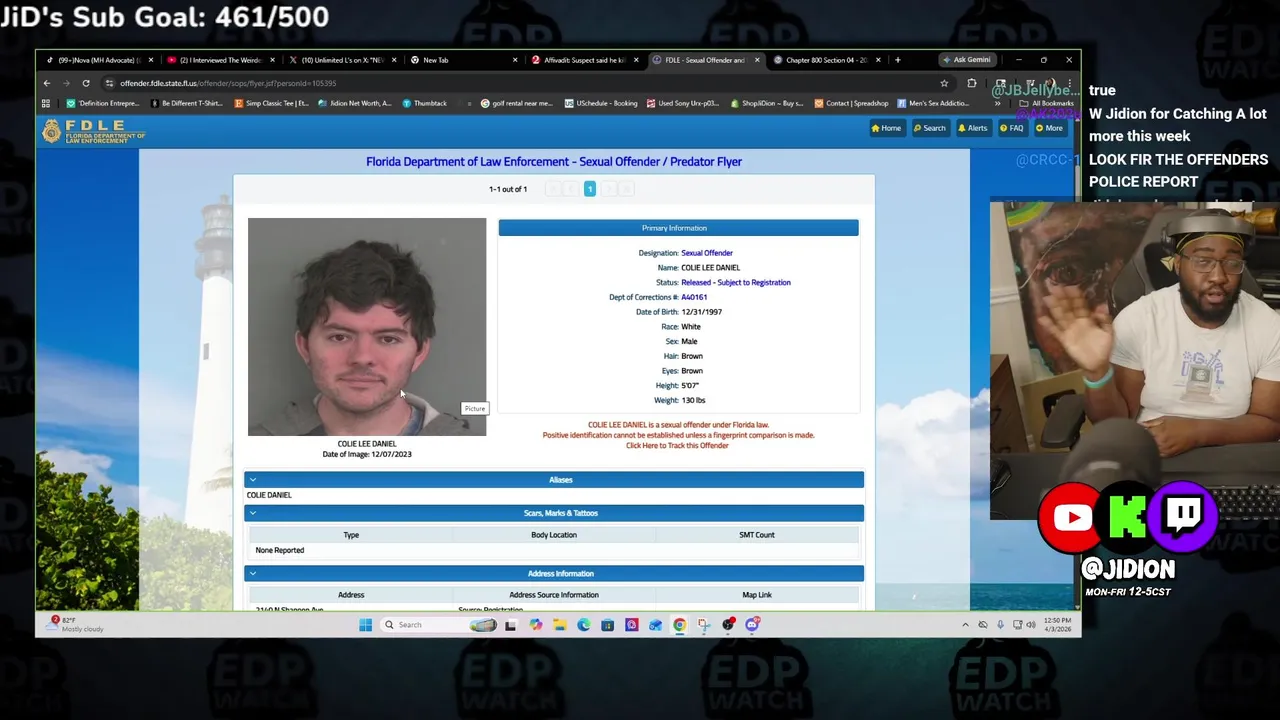This screenshot has height=720, width=1280.
Task: Open Alerts in the FDLE navbar
Action: 972,128
